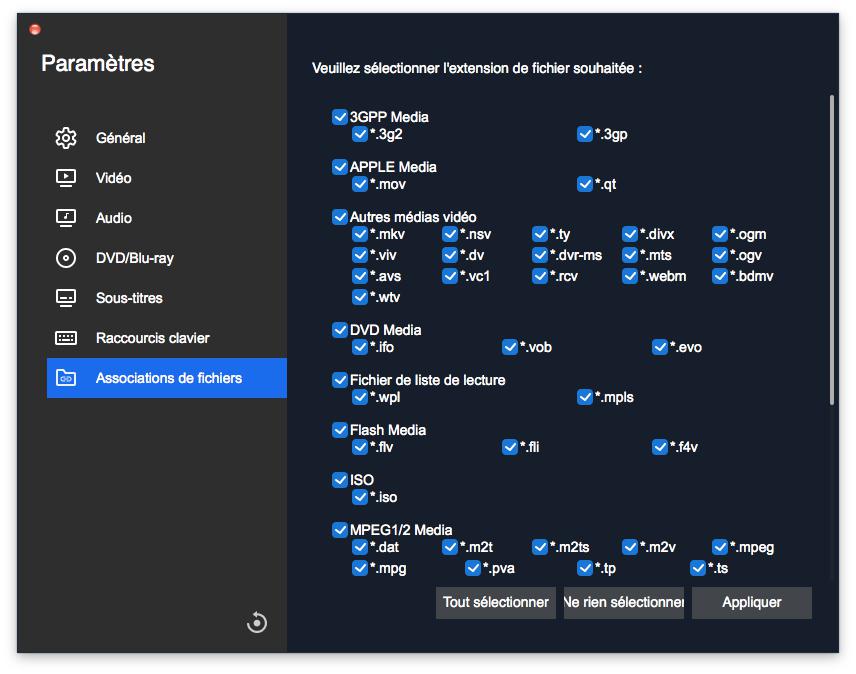The image size is (856, 674).
Task: Toggle the *.mkv extension checkbox
Action: 361,234
